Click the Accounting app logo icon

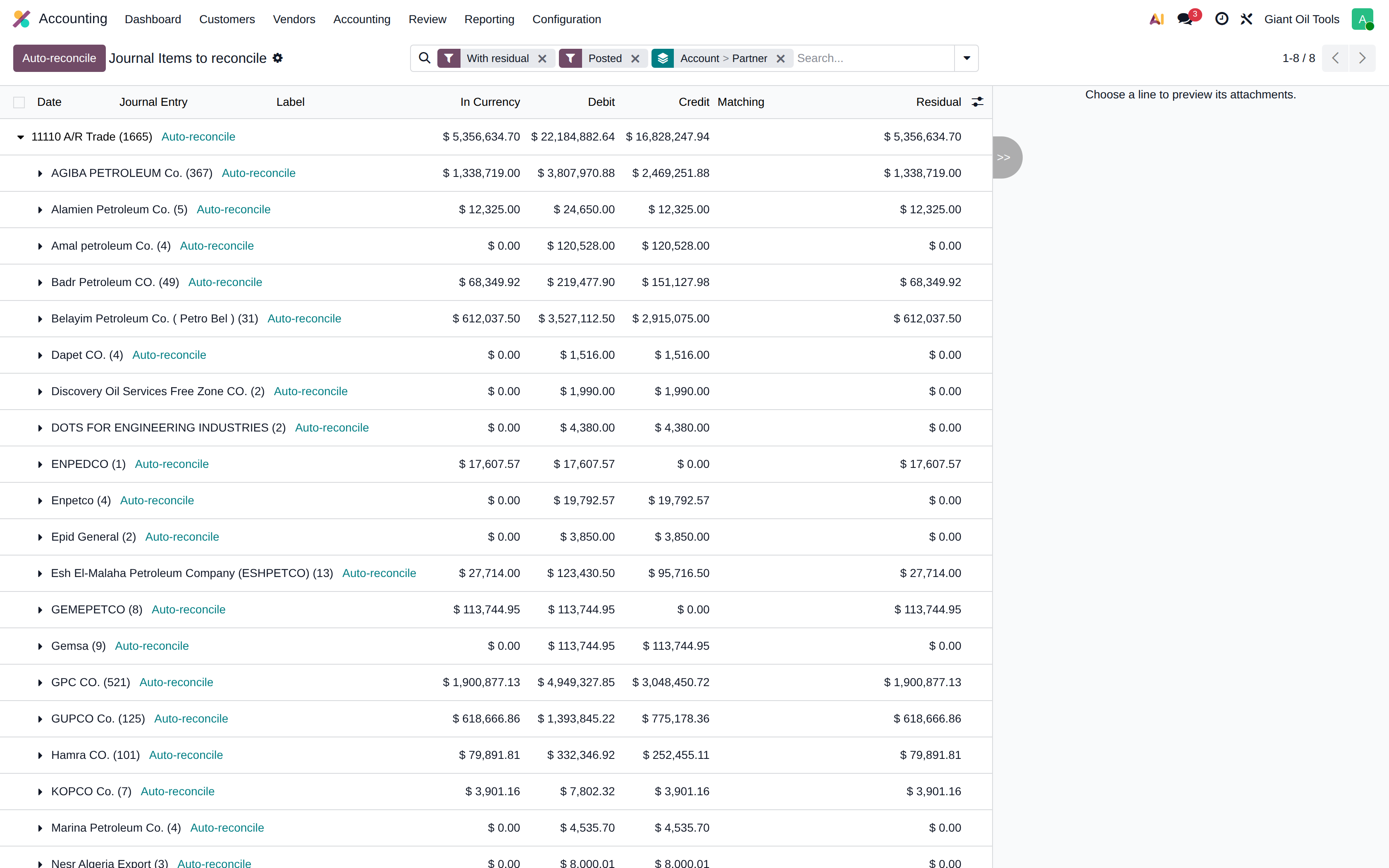pos(21,19)
